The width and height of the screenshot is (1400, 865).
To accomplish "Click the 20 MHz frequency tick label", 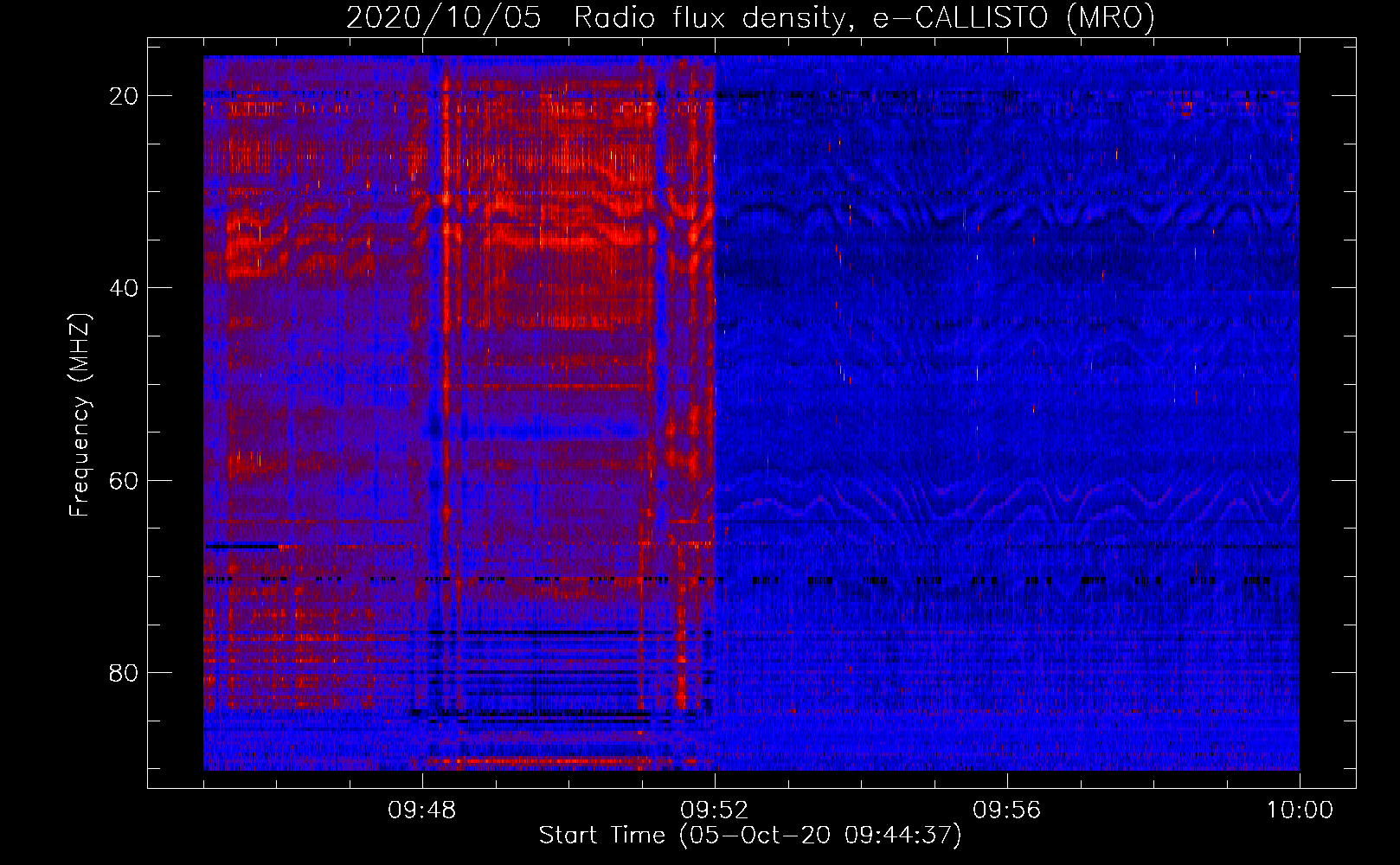I will 125,96.
